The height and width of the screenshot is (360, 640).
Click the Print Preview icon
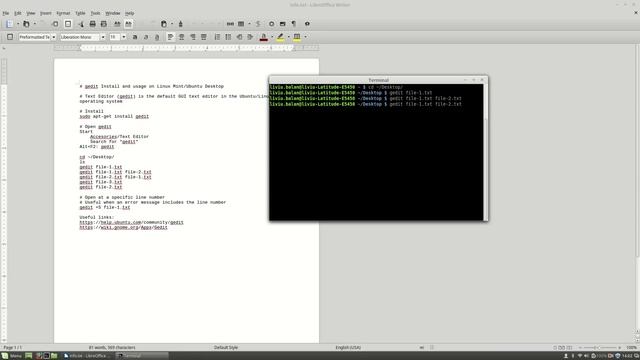pos(104,24)
